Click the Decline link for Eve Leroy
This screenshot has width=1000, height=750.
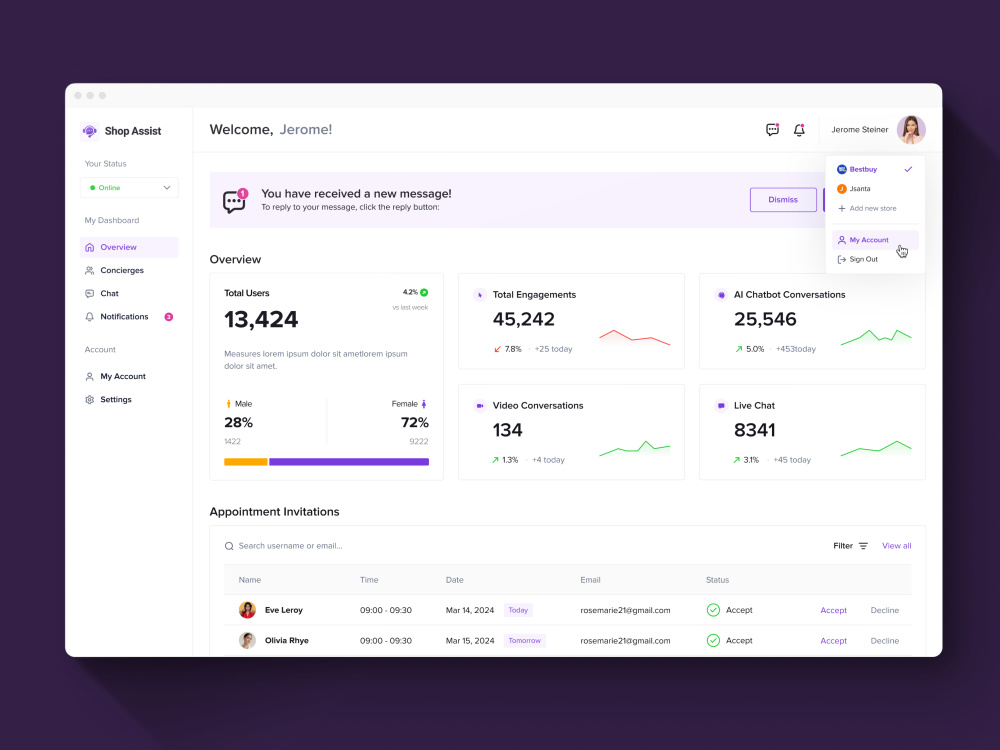pyautogui.click(x=885, y=610)
